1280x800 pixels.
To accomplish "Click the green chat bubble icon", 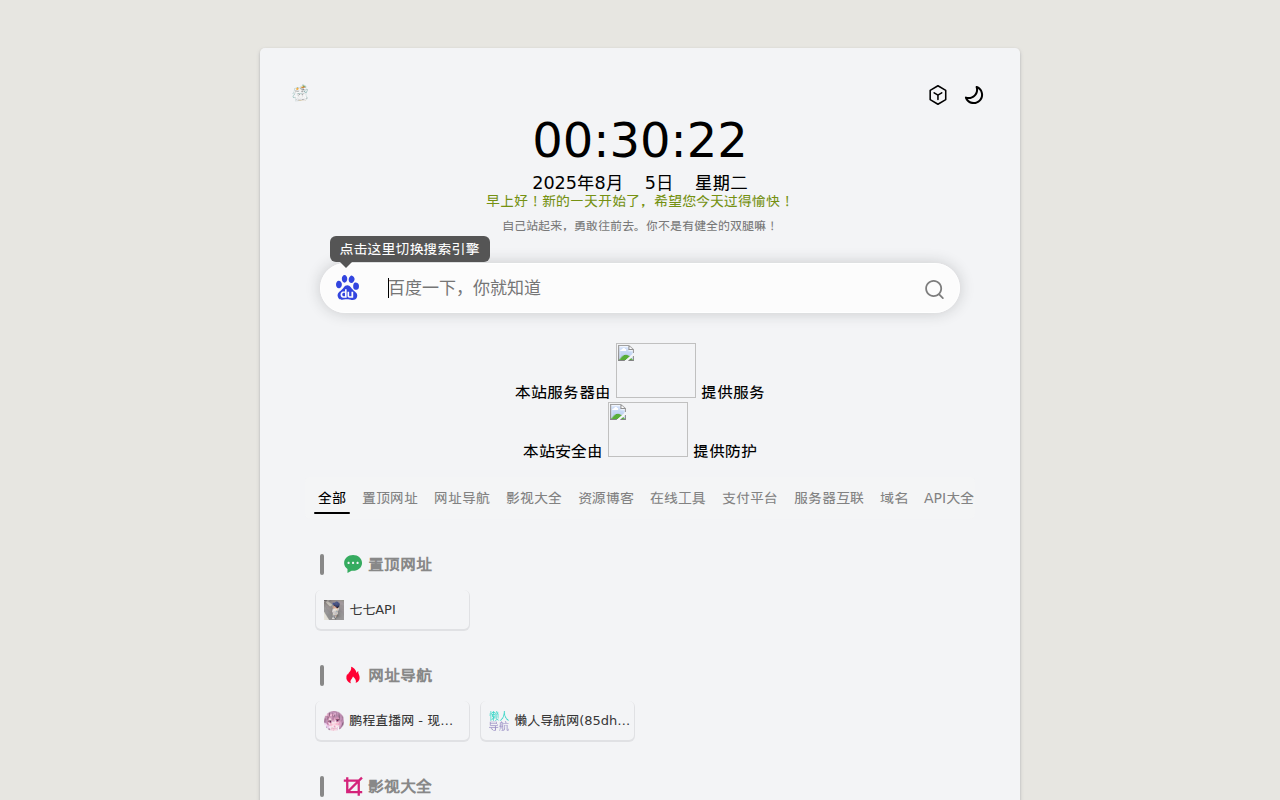I will coord(353,564).
